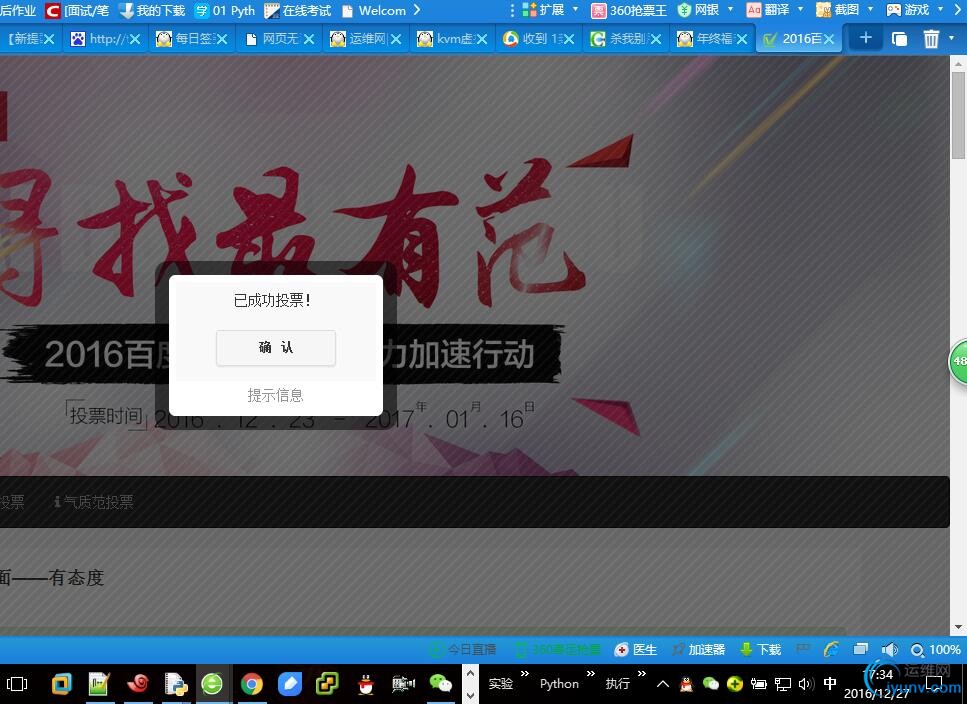967x704 pixels.
Task: Click 今日直播 in the status bar
Action: 463,650
